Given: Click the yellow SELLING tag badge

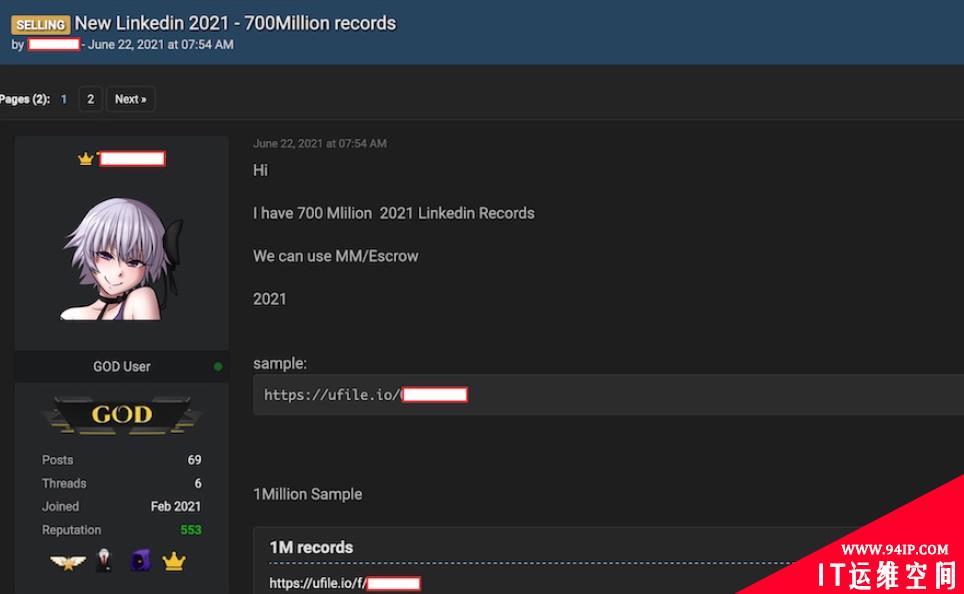Looking at the screenshot, I should pyautogui.click(x=41, y=24).
